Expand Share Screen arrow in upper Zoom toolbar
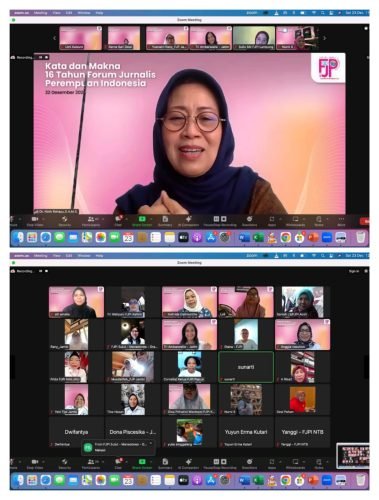 (x=152, y=219)
